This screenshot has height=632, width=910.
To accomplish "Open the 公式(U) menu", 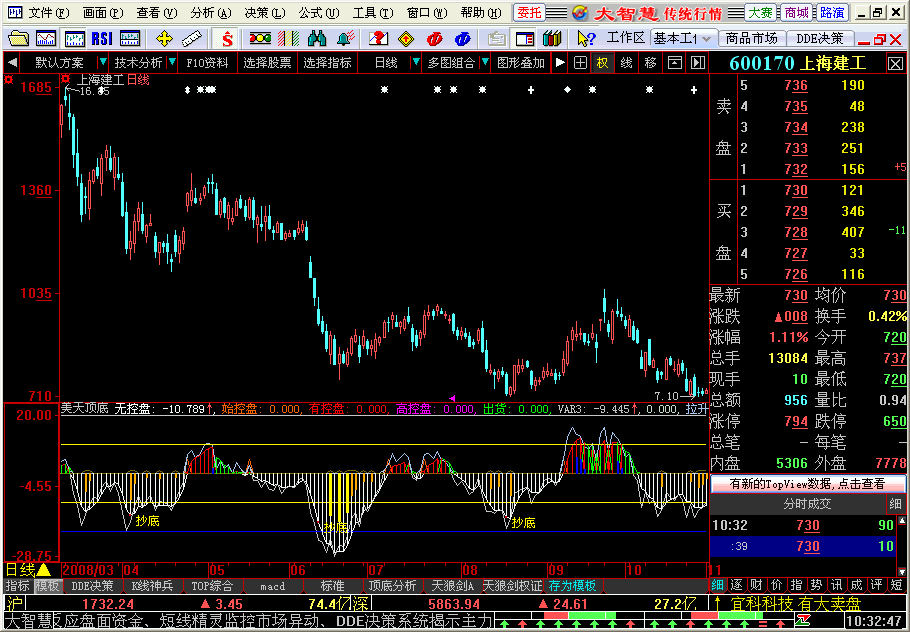I will tap(319, 12).
